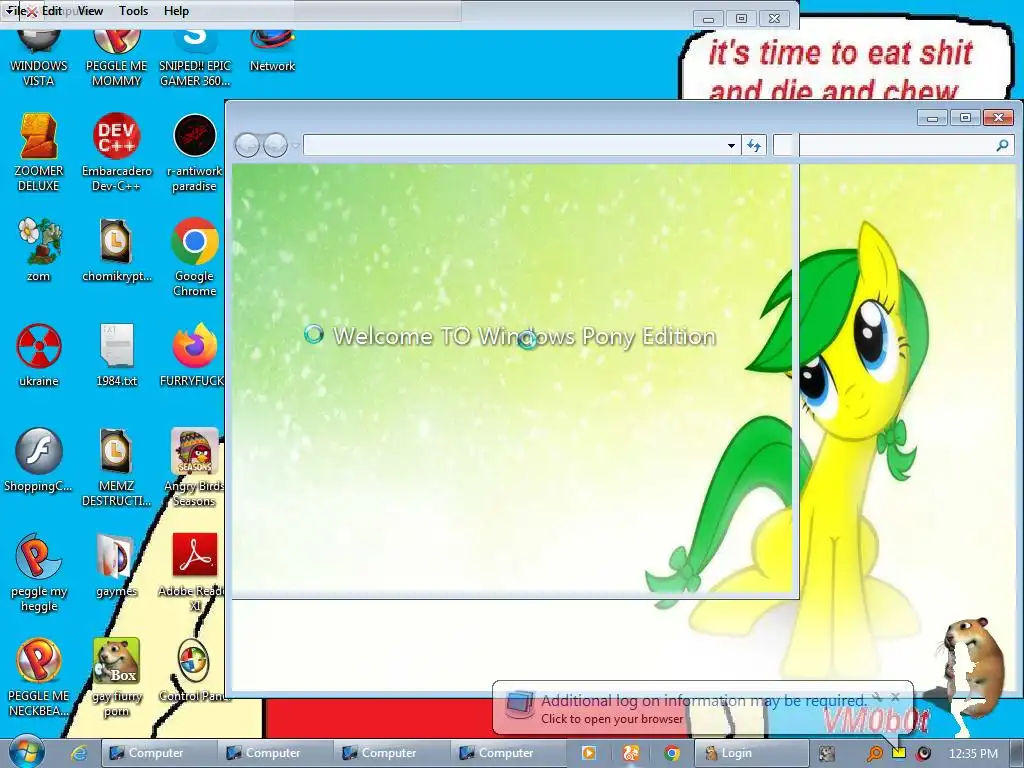Click the browser Forward button
Image resolution: width=1024 pixels, height=768 pixels.
pos(275,145)
